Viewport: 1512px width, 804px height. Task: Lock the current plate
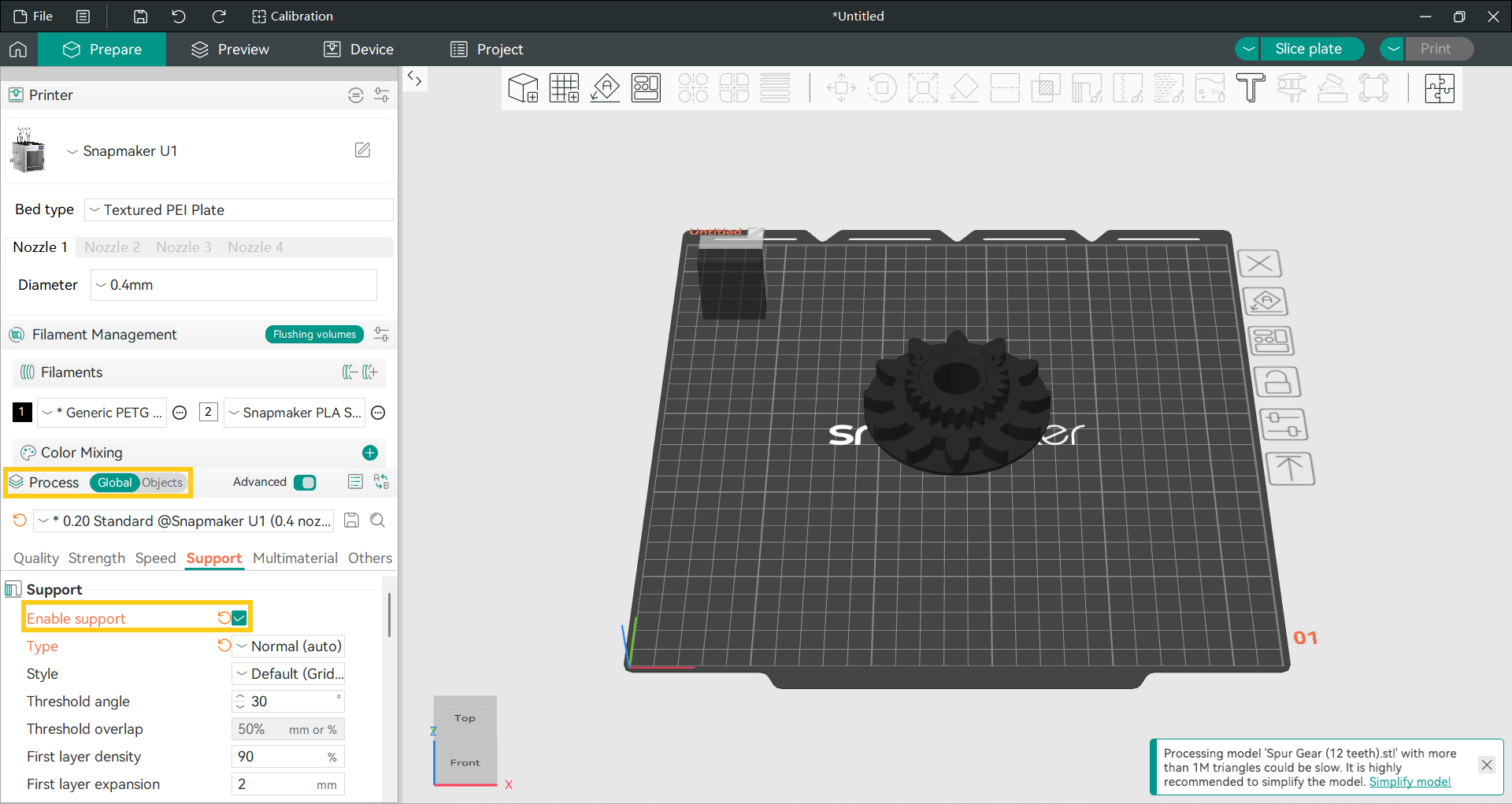[1277, 383]
